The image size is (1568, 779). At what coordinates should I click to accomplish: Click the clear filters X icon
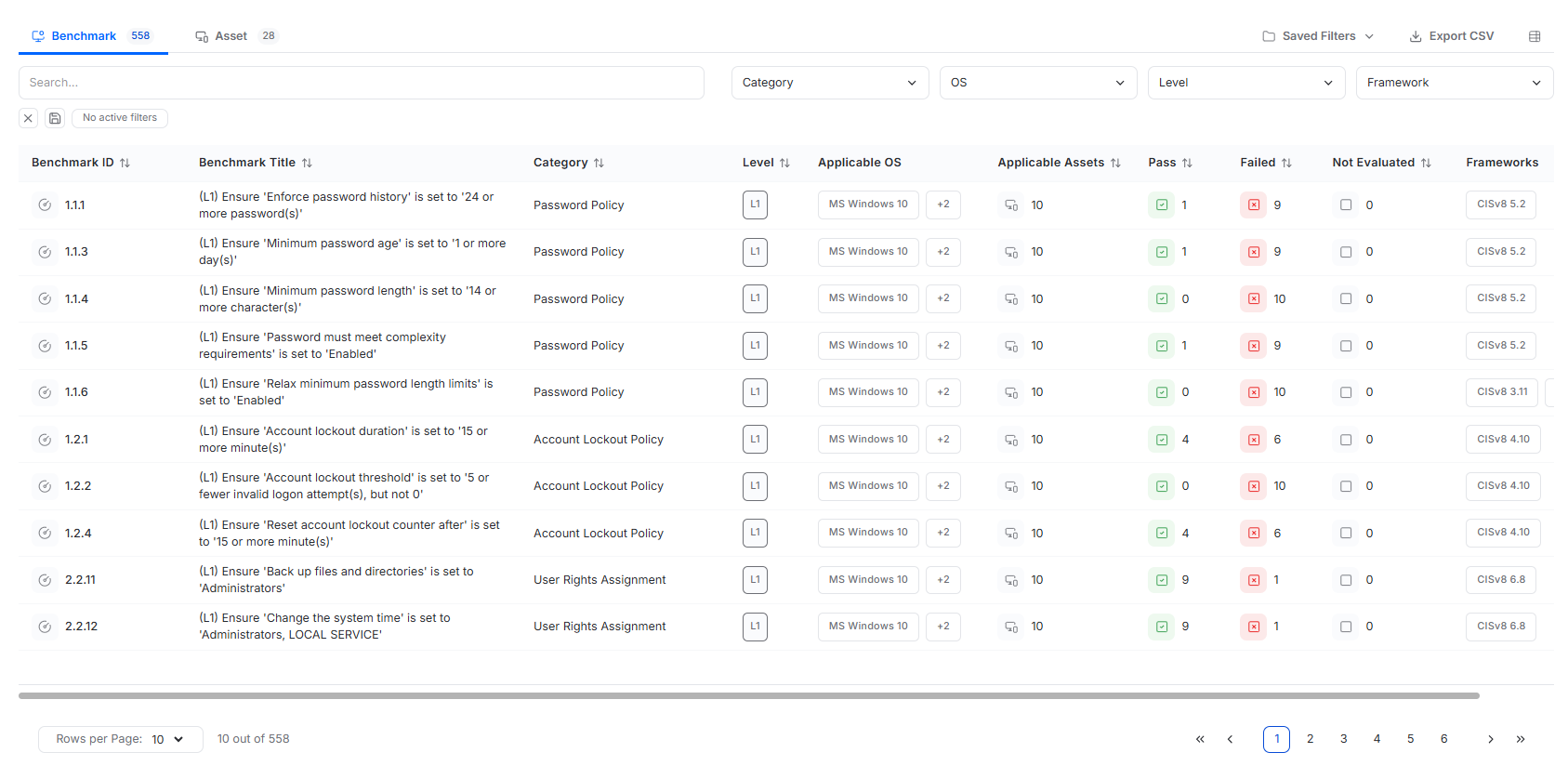(28, 118)
